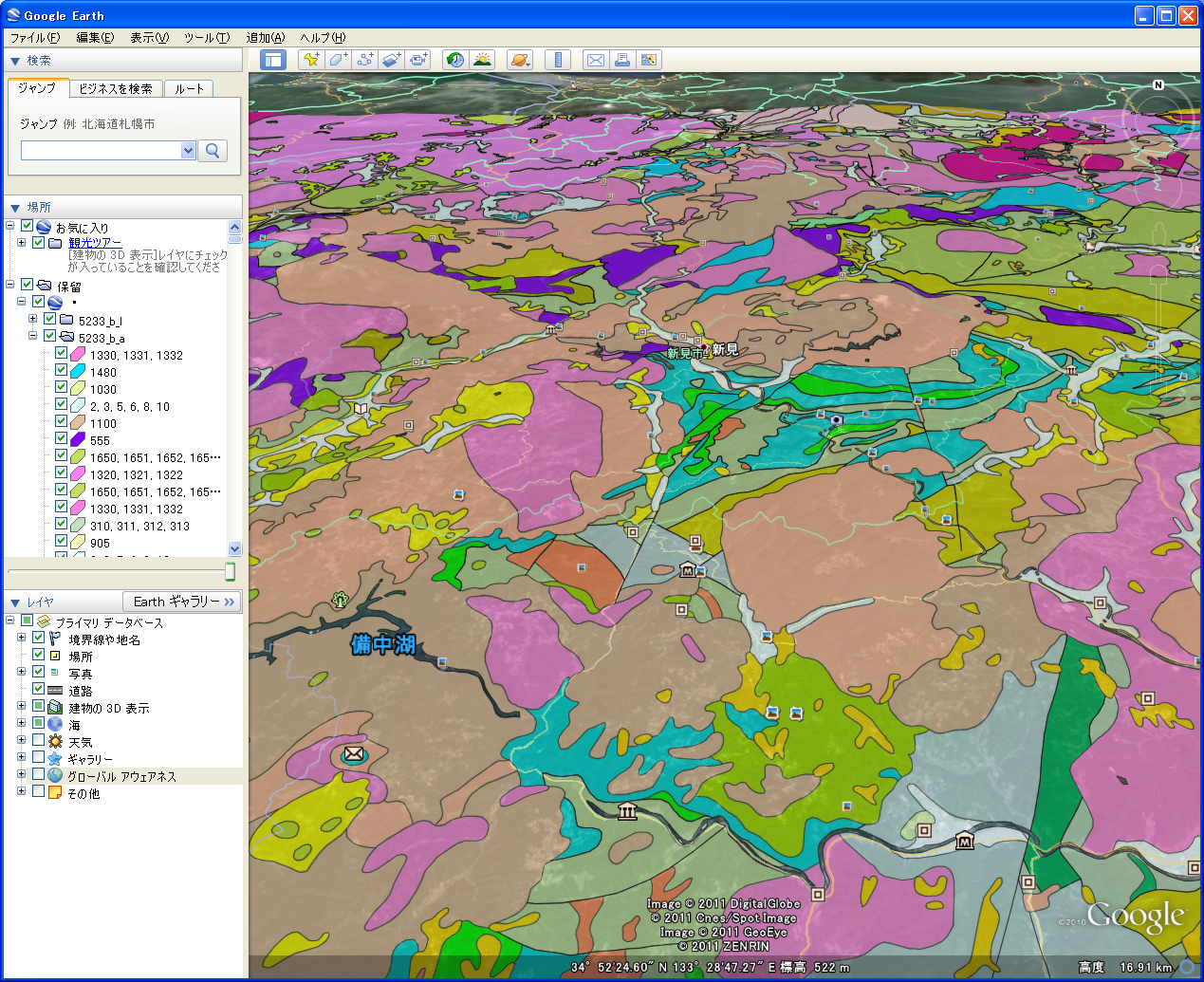Uncheck the 1100 layer checkbox

(62, 422)
